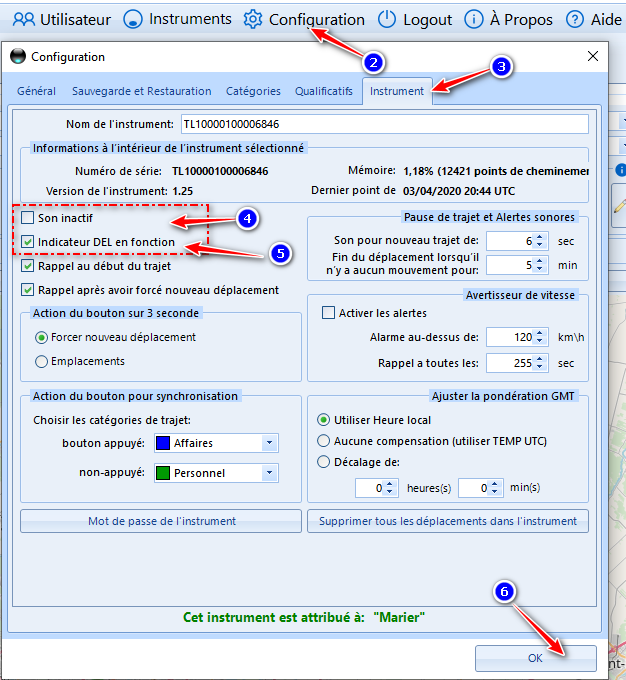Select the Décalage de radio option
Screen dimensions: 626x680
pyautogui.click(x=323, y=462)
